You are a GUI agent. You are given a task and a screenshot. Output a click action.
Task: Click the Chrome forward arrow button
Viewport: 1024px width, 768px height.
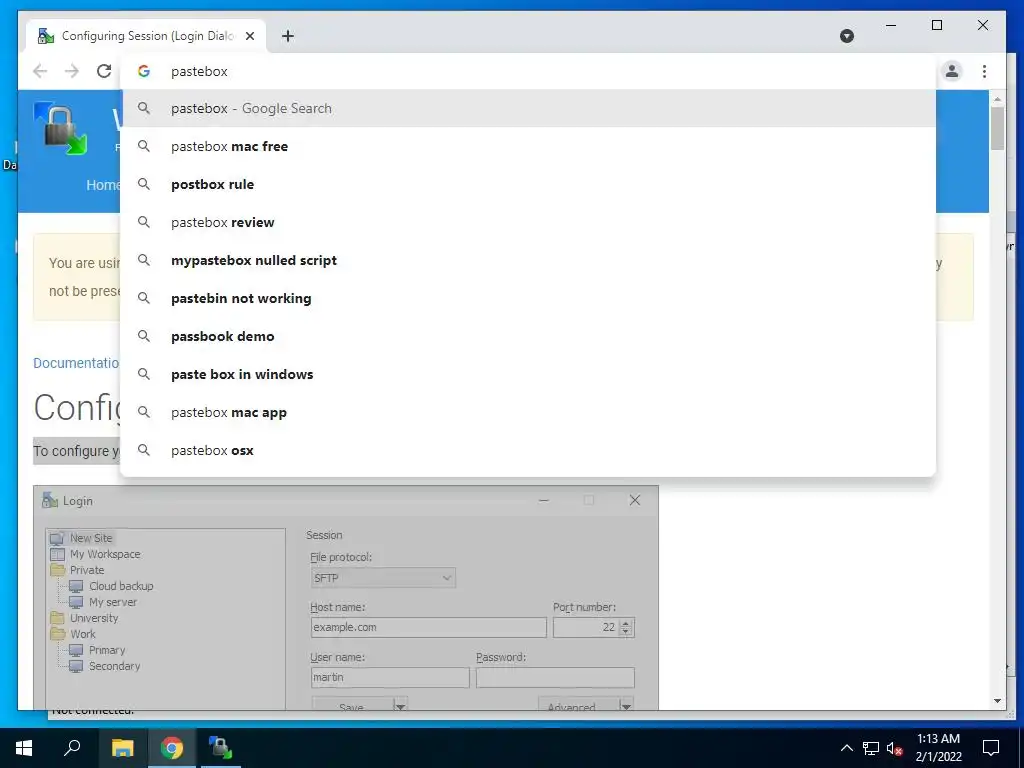[72, 71]
